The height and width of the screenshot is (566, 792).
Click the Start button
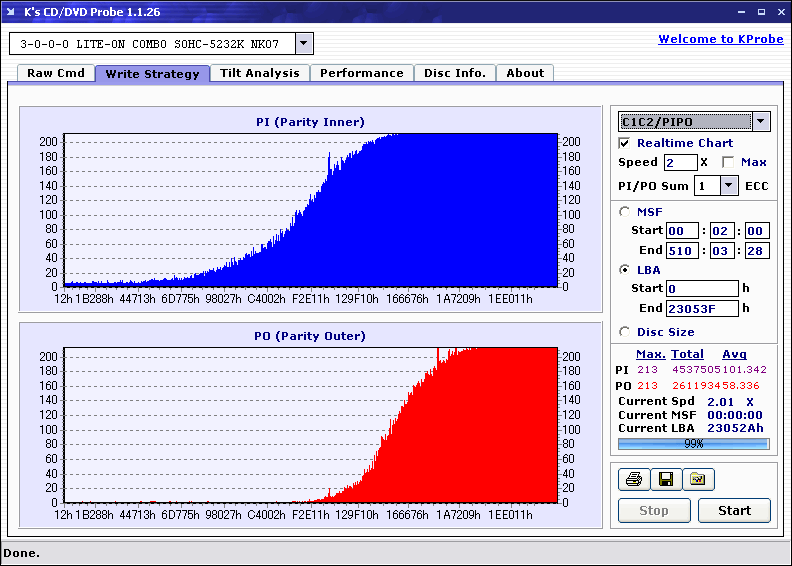734,510
